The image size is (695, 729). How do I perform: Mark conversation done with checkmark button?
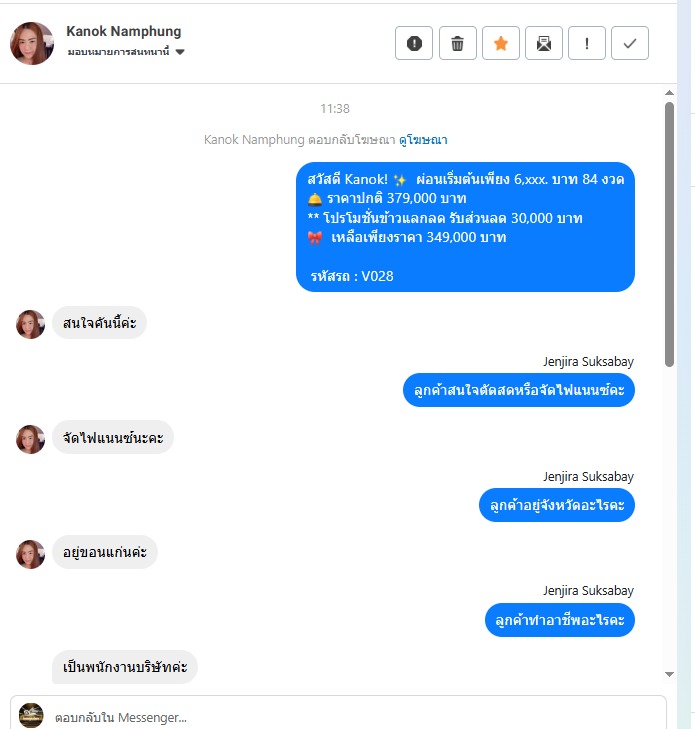tap(630, 43)
